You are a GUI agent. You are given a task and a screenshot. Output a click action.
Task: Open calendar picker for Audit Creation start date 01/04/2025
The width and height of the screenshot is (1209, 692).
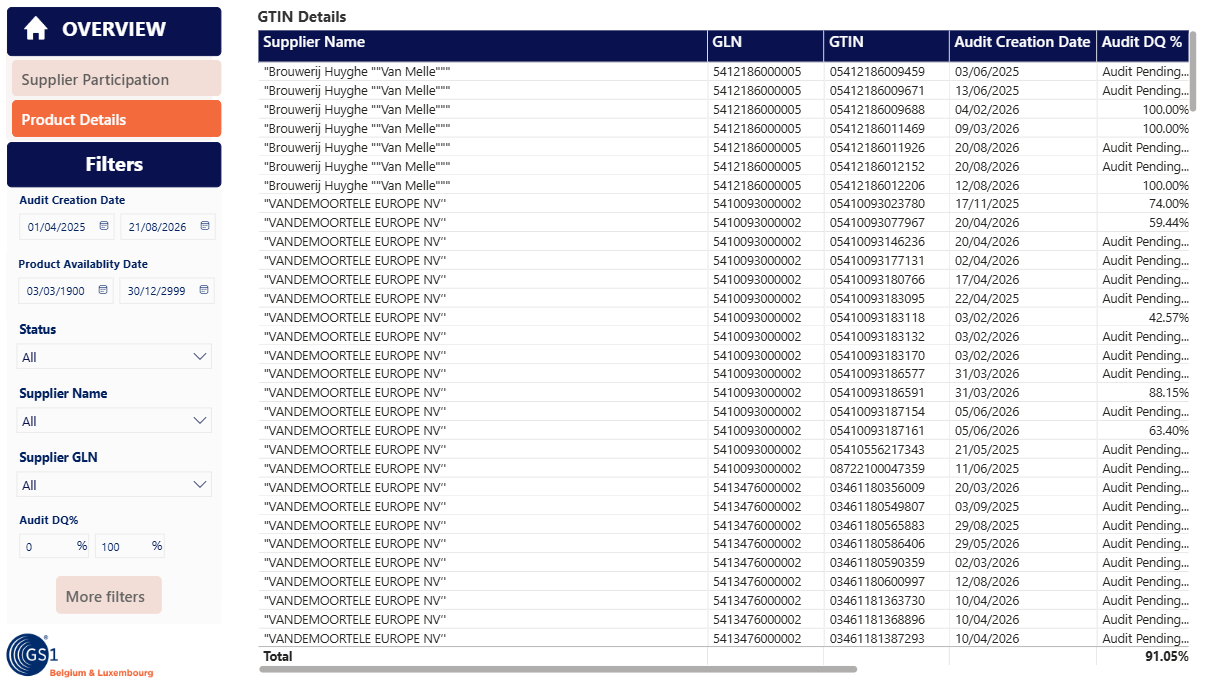click(103, 227)
